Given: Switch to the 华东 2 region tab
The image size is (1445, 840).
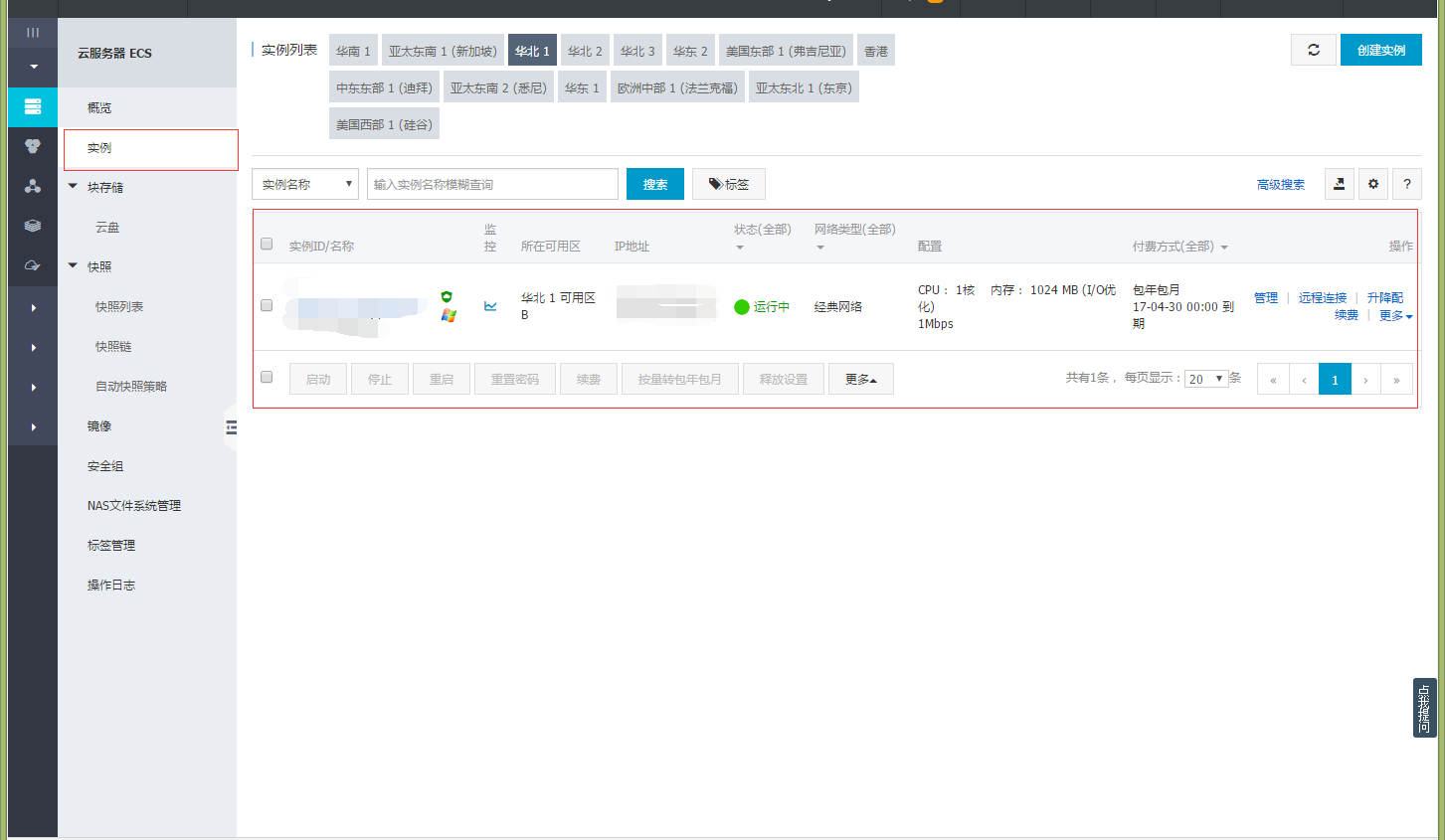Looking at the screenshot, I should pos(690,51).
